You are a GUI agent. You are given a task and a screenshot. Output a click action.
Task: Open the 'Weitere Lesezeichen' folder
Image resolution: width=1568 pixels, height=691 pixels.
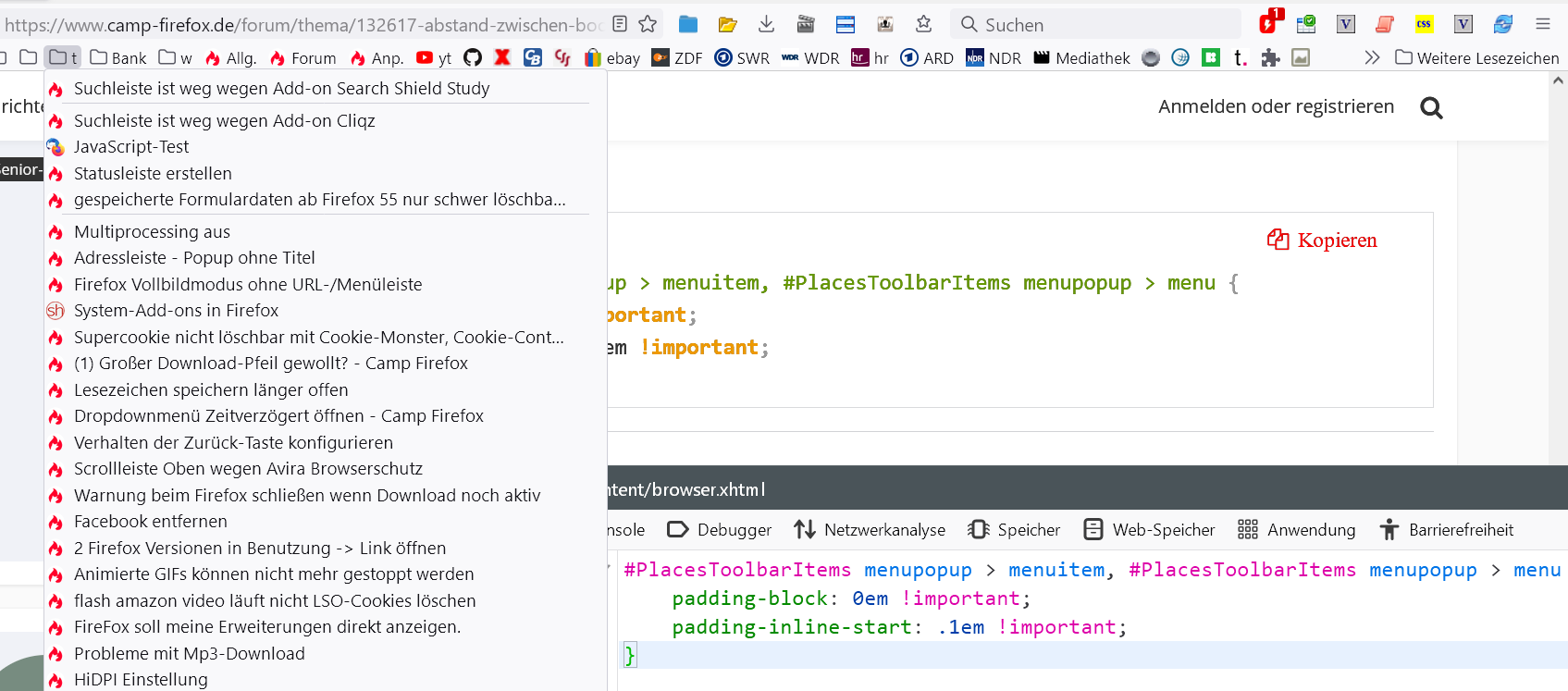[x=1477, y=57]
